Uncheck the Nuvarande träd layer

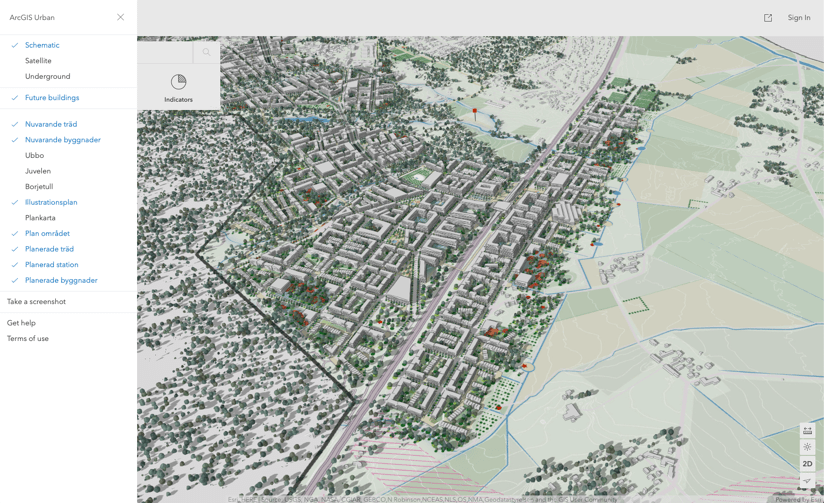(x=68, y=124)
